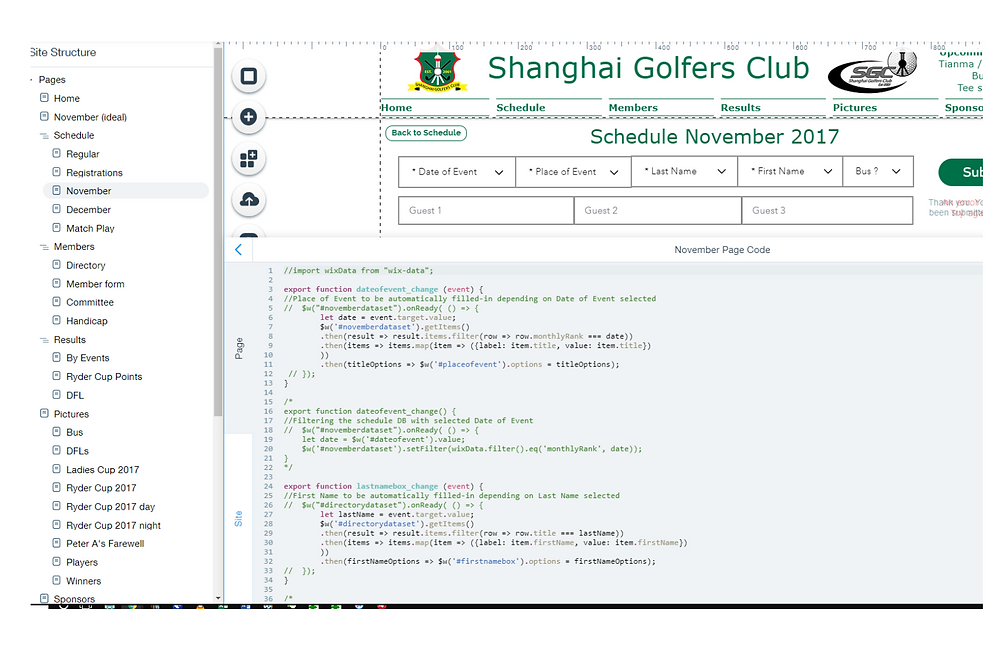This screenshot has width=1000, height=647.
Task: Click the page icon beside Regular
Action: [56, 153]
